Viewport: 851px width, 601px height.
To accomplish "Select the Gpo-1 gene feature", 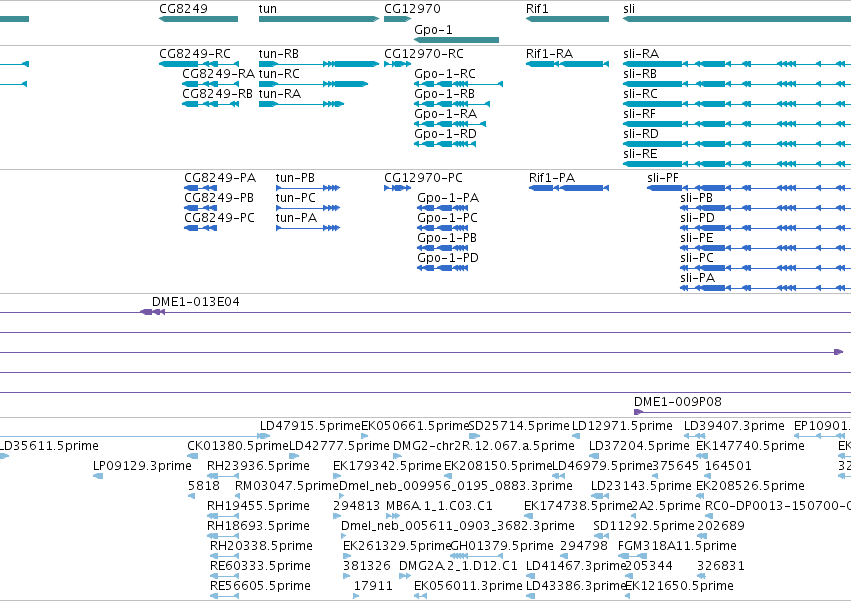I will pos(456,40).
